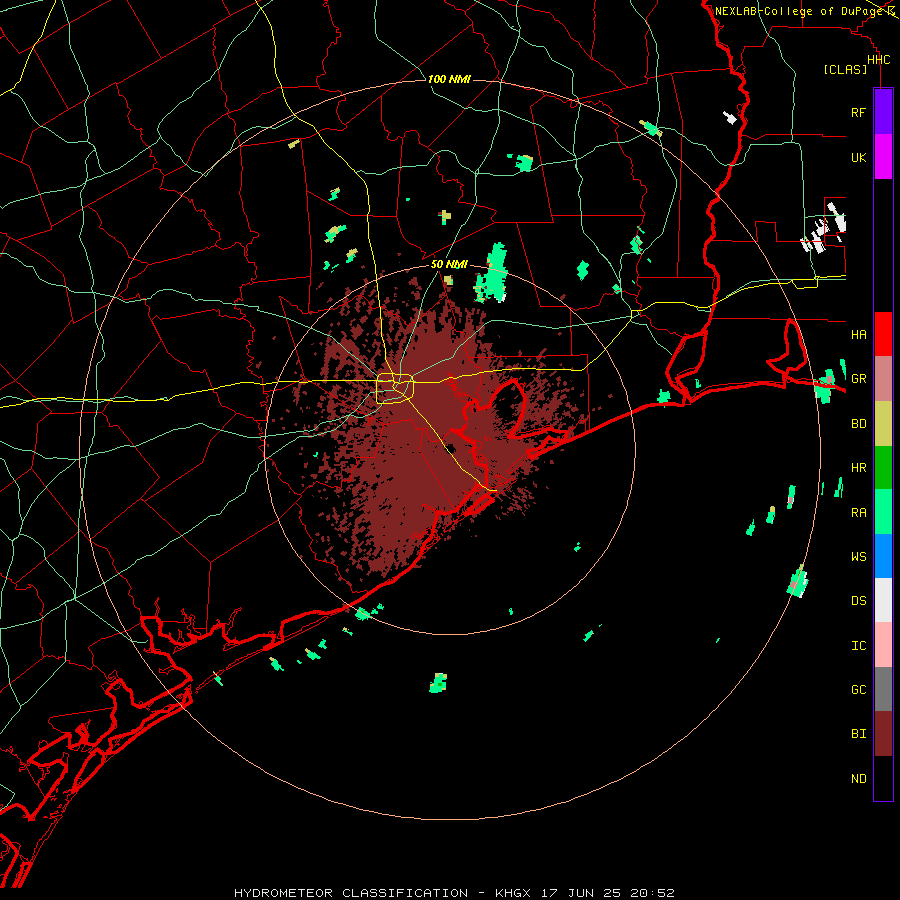Click the DS legend label
900x900 pixels.
(858, 601)
